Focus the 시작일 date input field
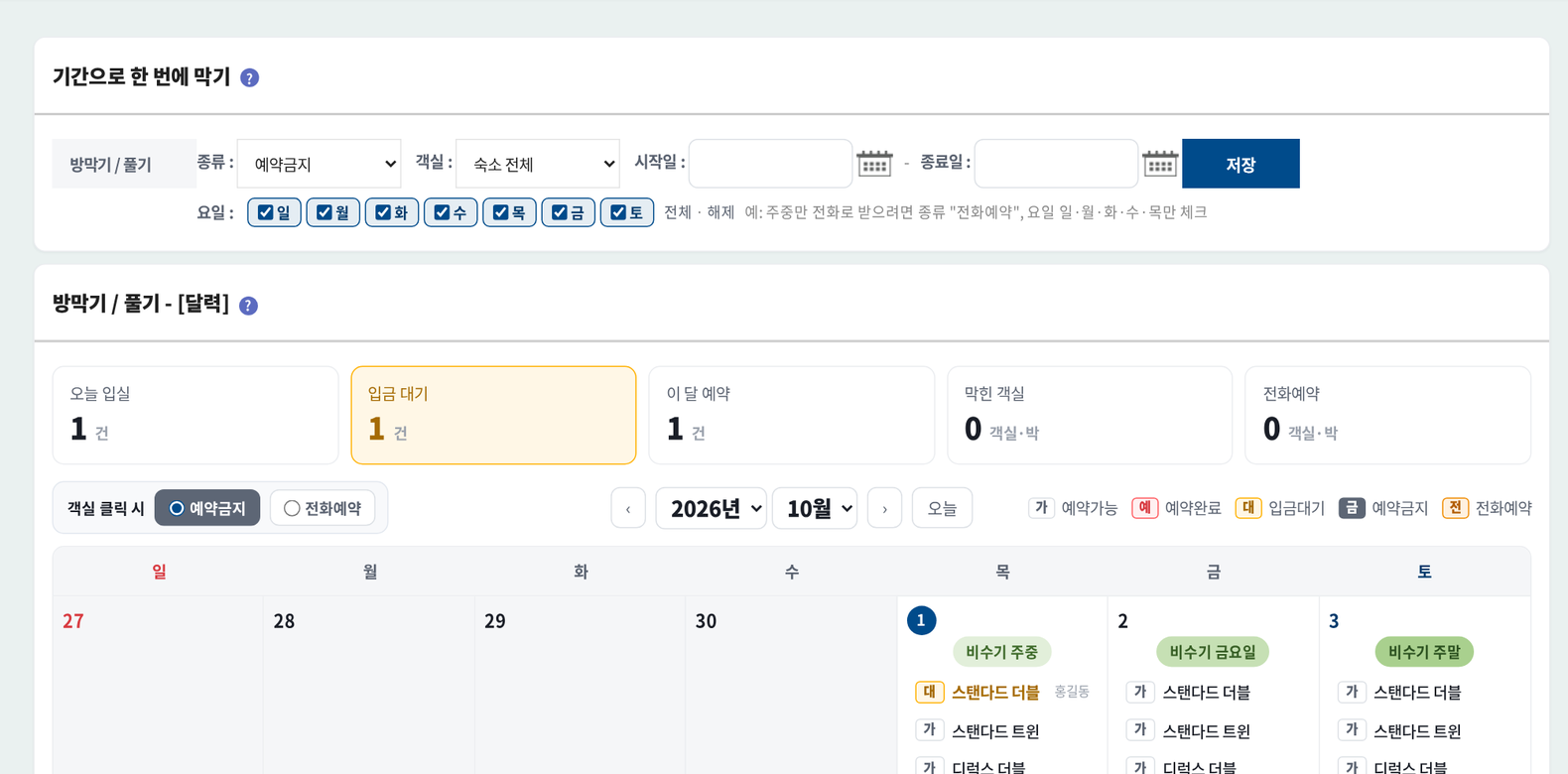 (x=770, y=164)
